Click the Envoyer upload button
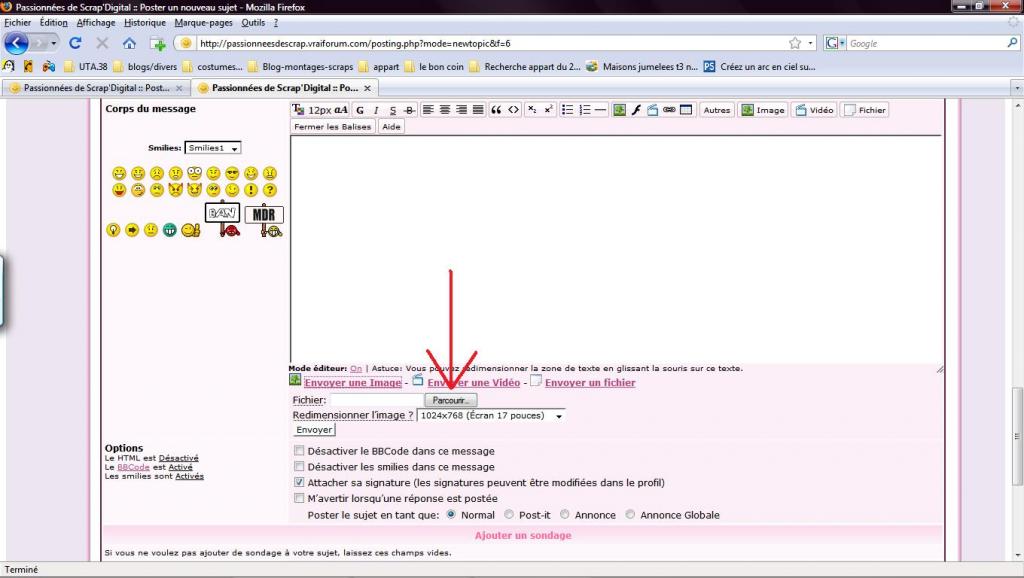This screenshot has width=1024, height=578. pos(314,430)
